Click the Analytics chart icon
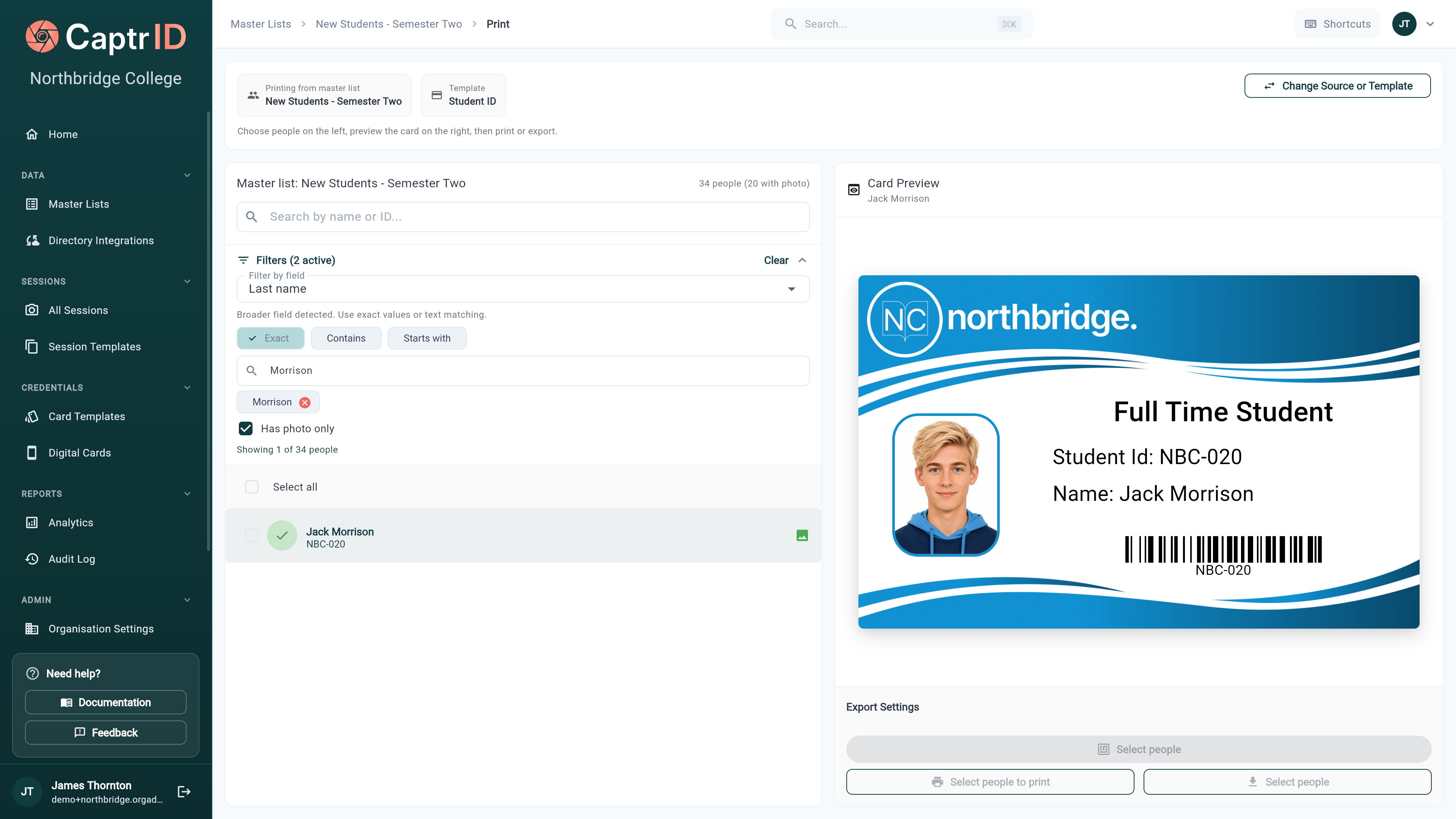This screenshot has width=1456, height=819. tap(32, 522)
